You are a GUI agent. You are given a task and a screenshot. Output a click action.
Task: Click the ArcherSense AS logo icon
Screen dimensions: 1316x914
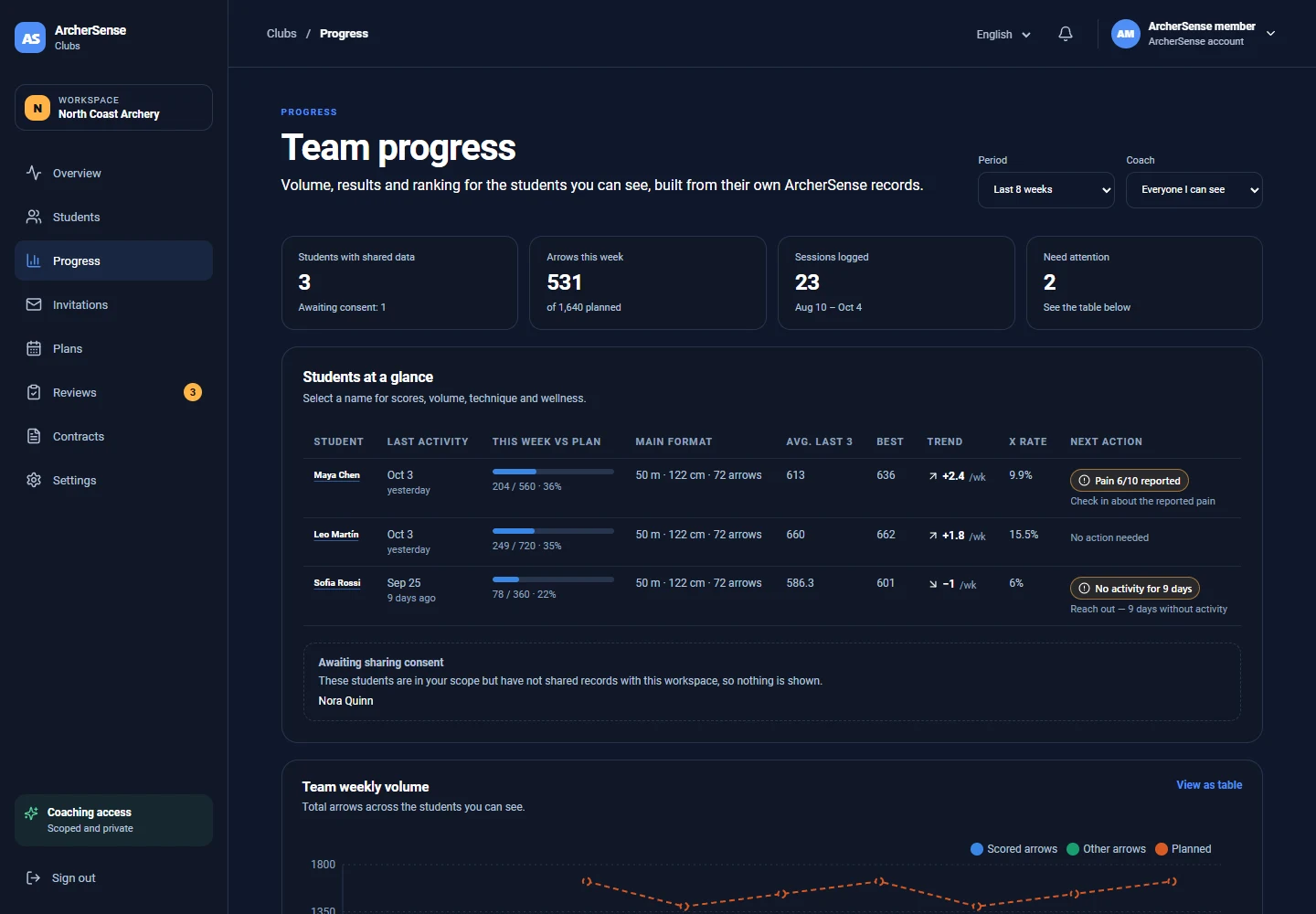coord(30,37)
